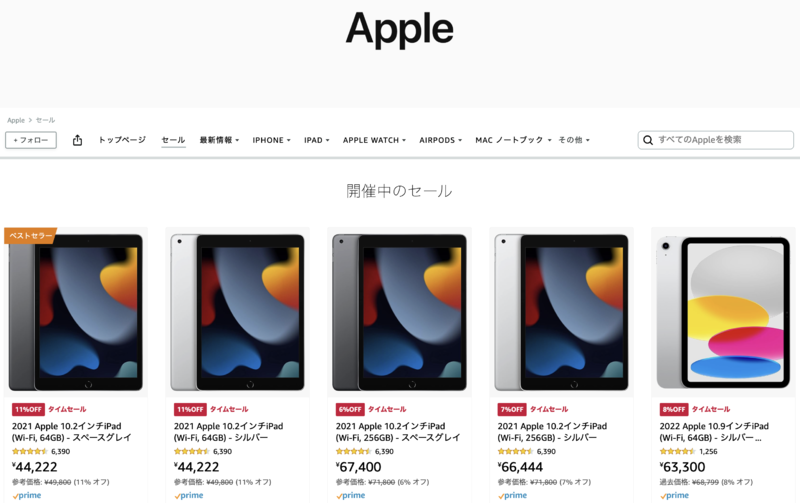Open the IPAD dropdown menu
Screen dimensions: 800x503
pos(316,140)
